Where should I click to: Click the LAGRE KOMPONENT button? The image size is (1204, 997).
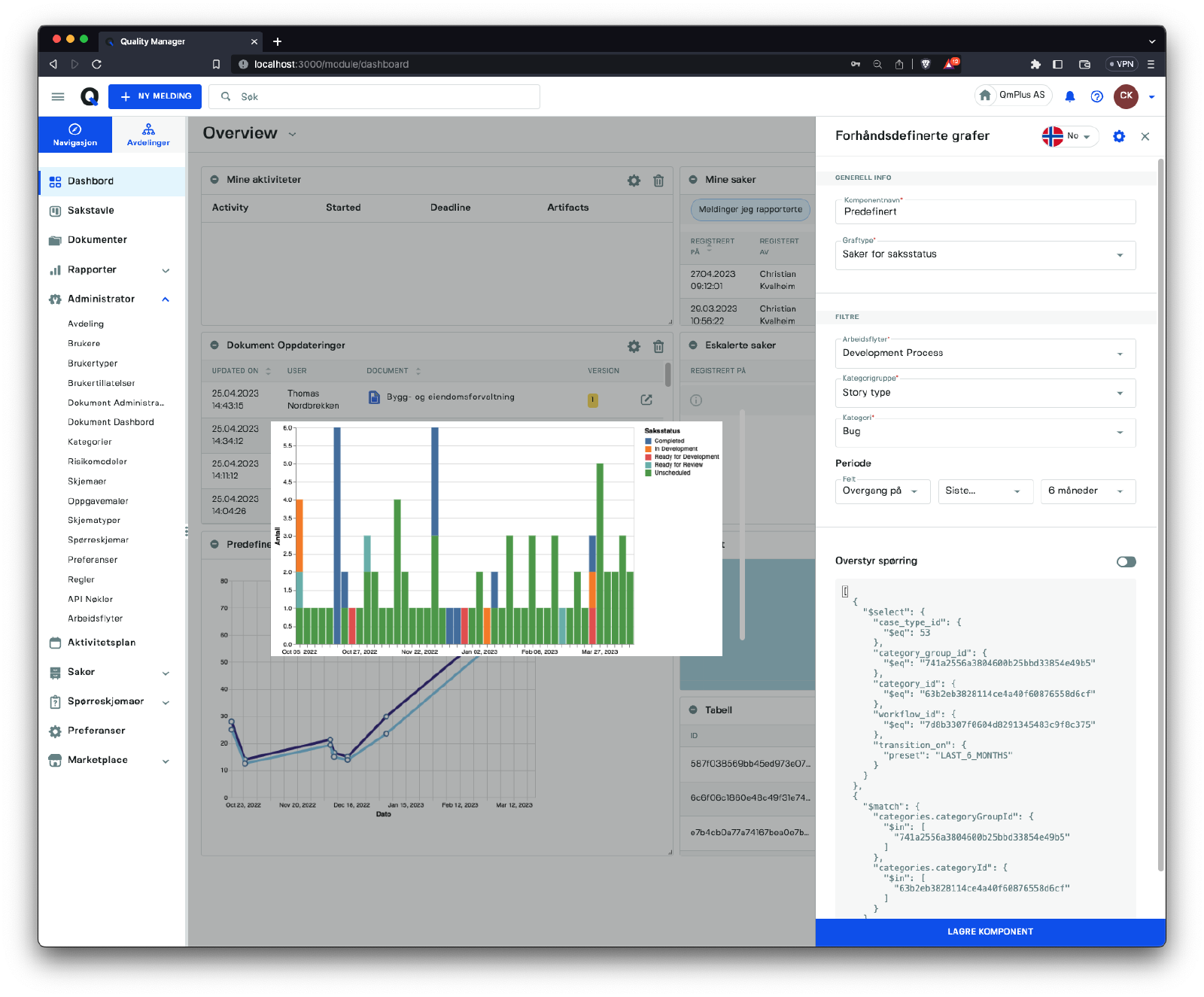pyautogui.click(x=990, y=932)
